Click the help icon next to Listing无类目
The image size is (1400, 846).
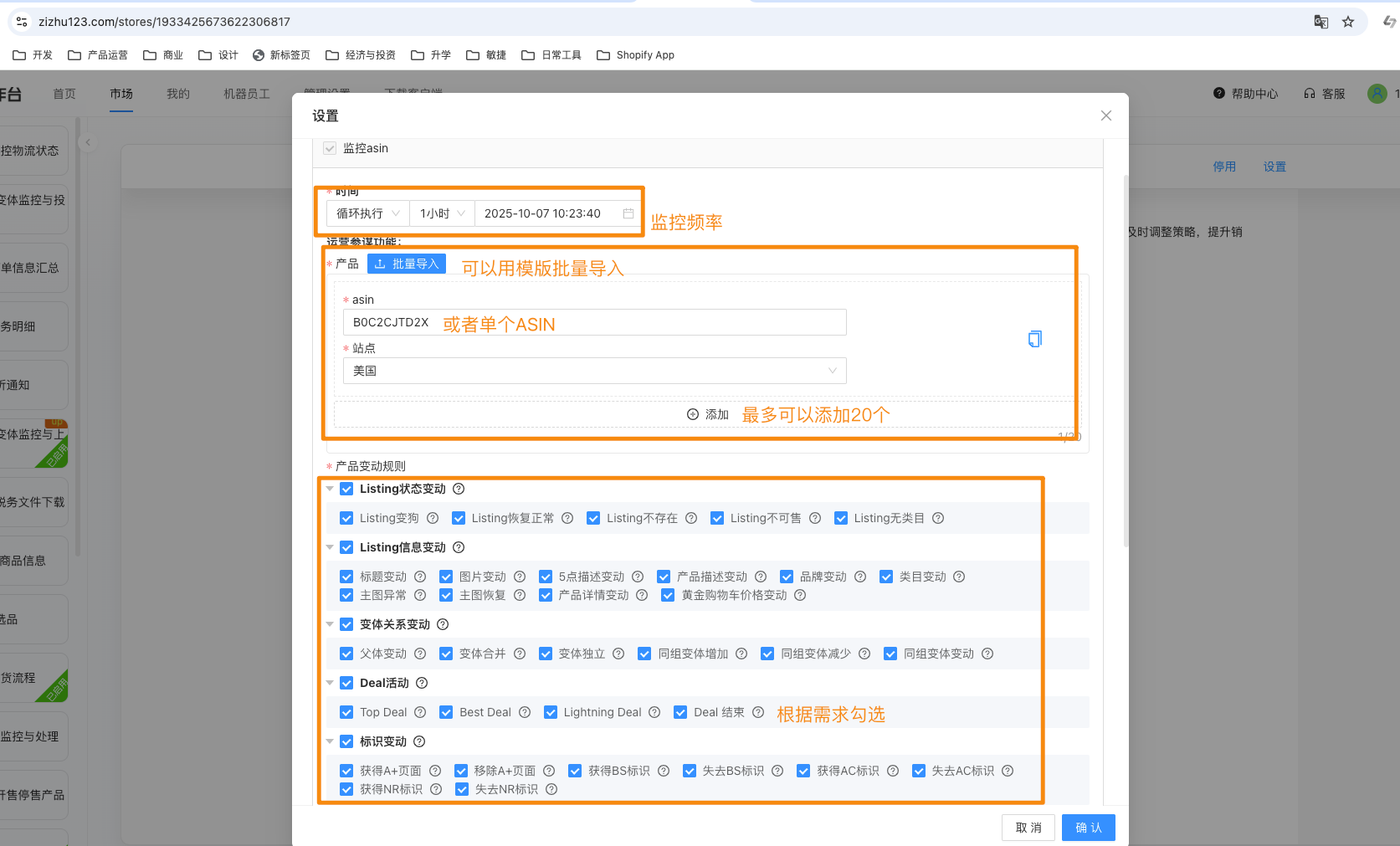pyautogui.click(x=938, y=518)
